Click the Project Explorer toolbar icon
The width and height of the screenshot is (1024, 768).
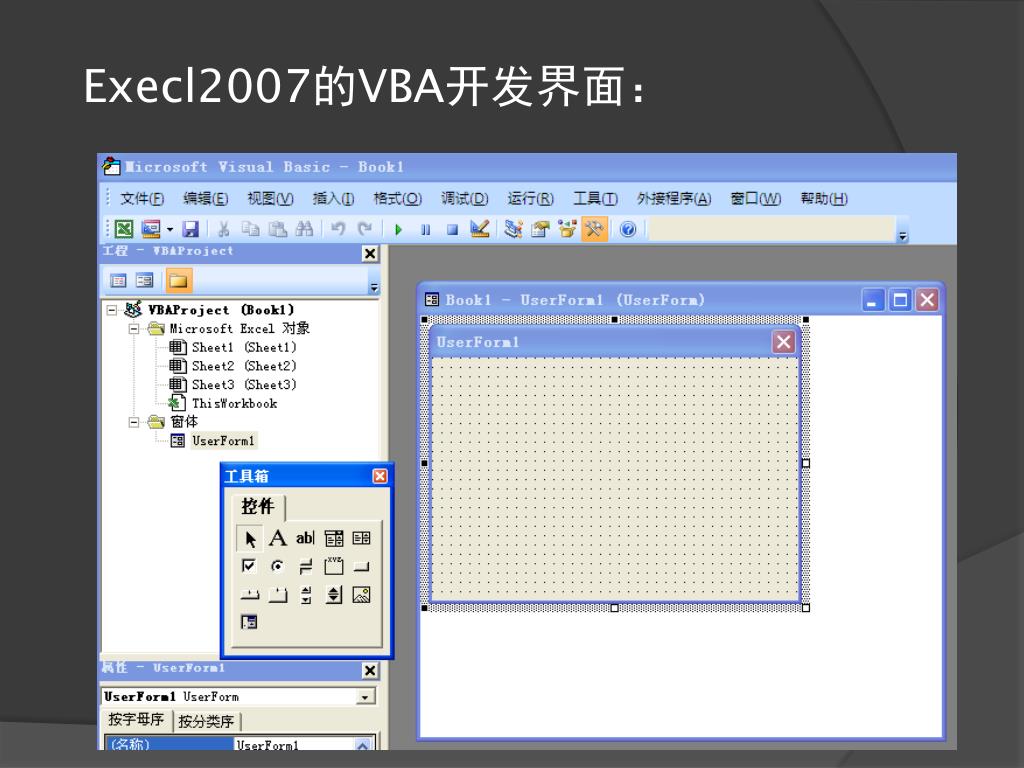513,229
